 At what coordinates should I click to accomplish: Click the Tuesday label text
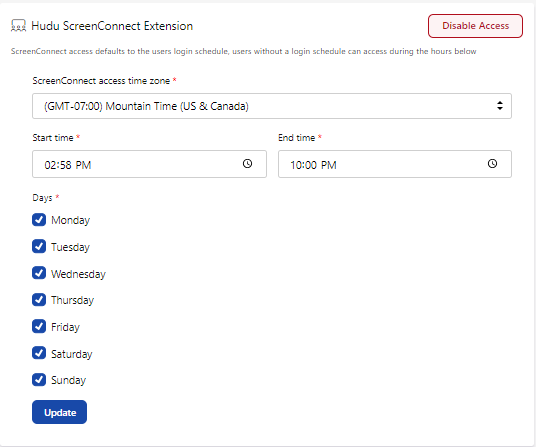coord(70,247)
